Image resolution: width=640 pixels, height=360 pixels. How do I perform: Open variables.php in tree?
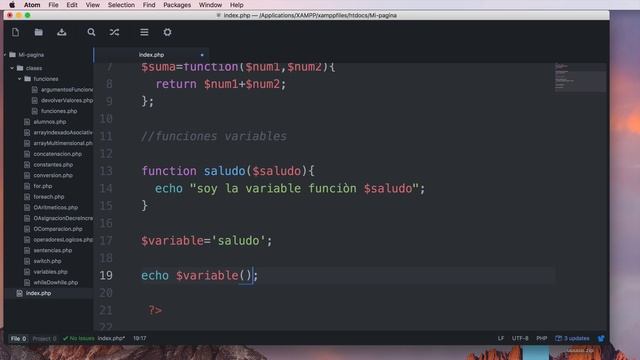(x=51, y=272)
